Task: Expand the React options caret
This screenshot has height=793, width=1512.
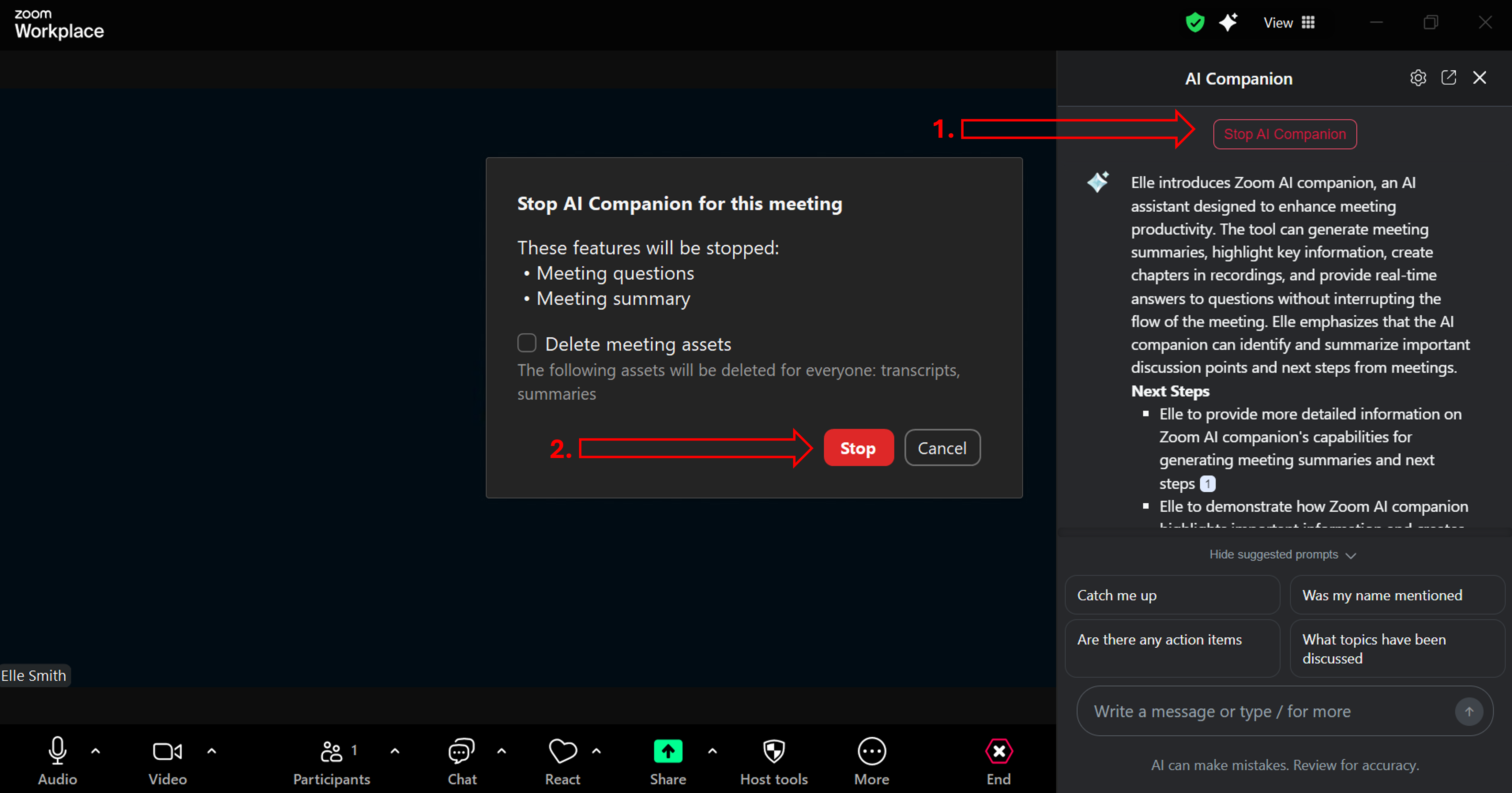Action: click(x=596, y=751)
